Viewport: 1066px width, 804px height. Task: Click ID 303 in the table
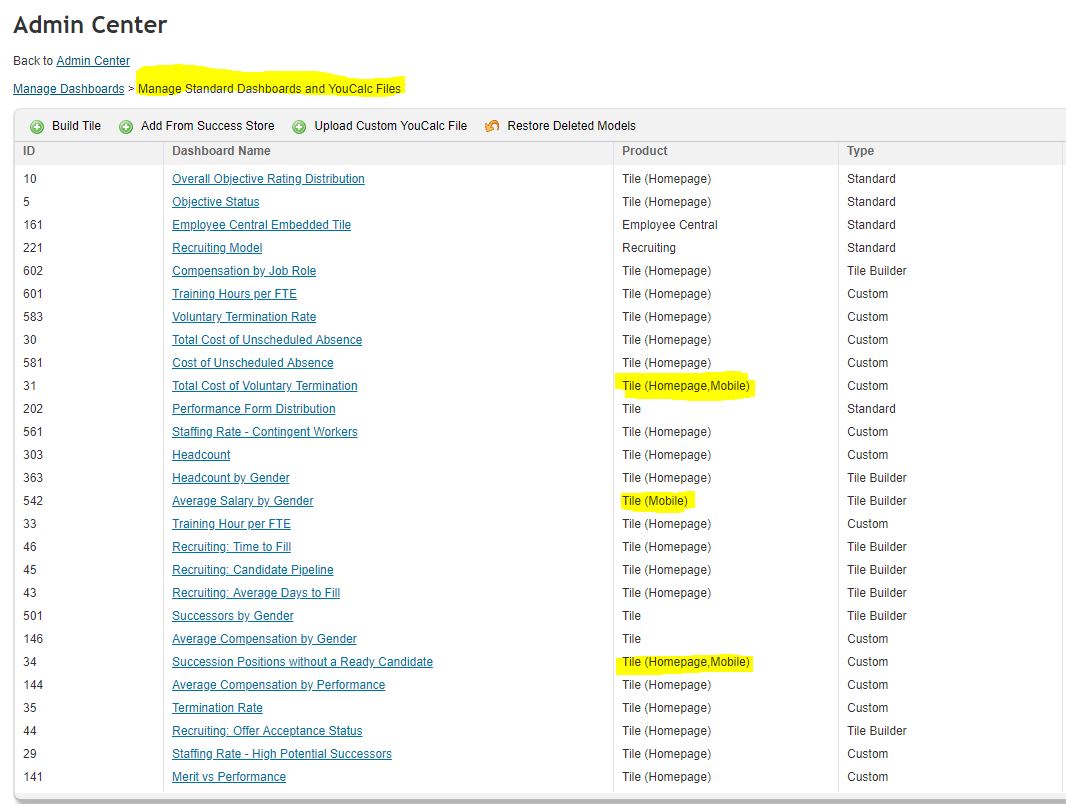33,455
